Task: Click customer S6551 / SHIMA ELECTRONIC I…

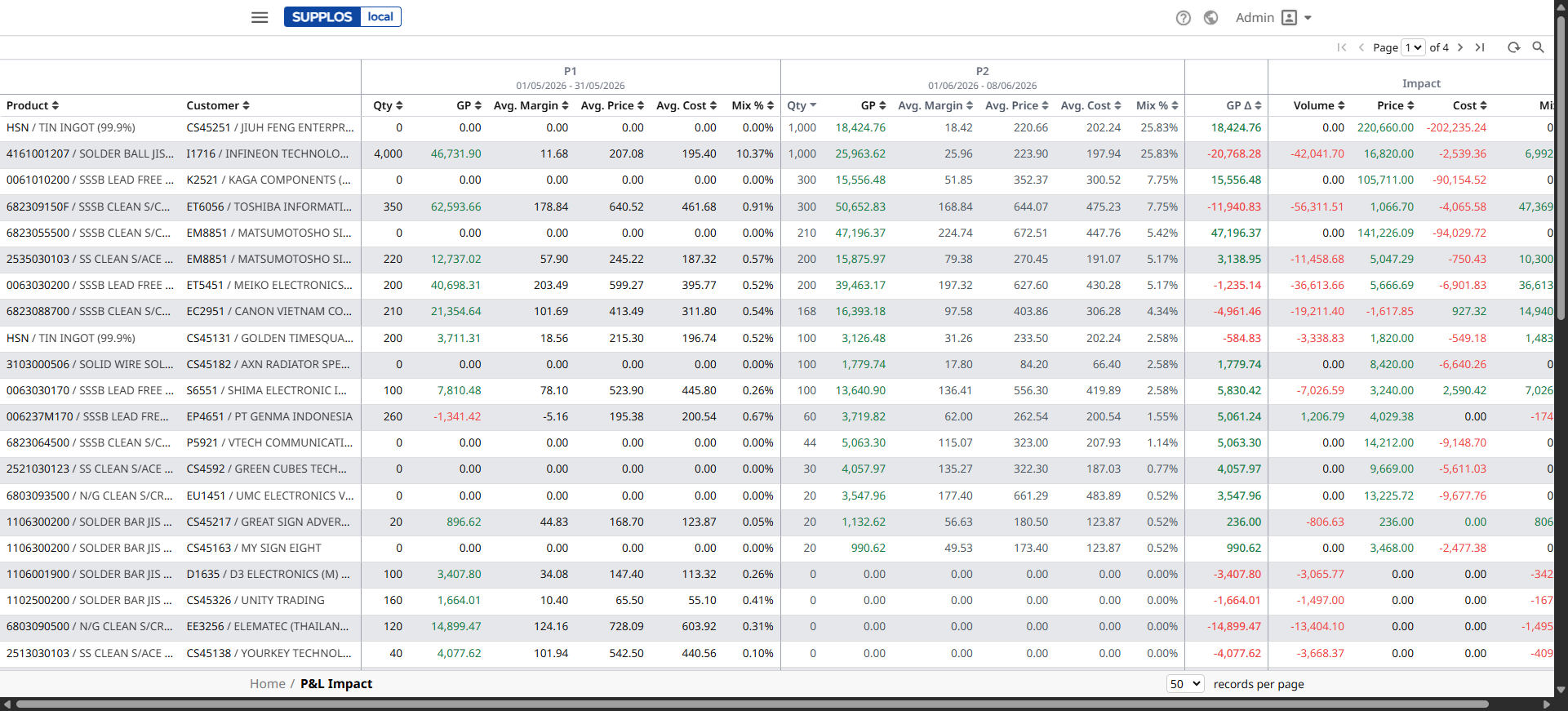Action: coord(266,390)
